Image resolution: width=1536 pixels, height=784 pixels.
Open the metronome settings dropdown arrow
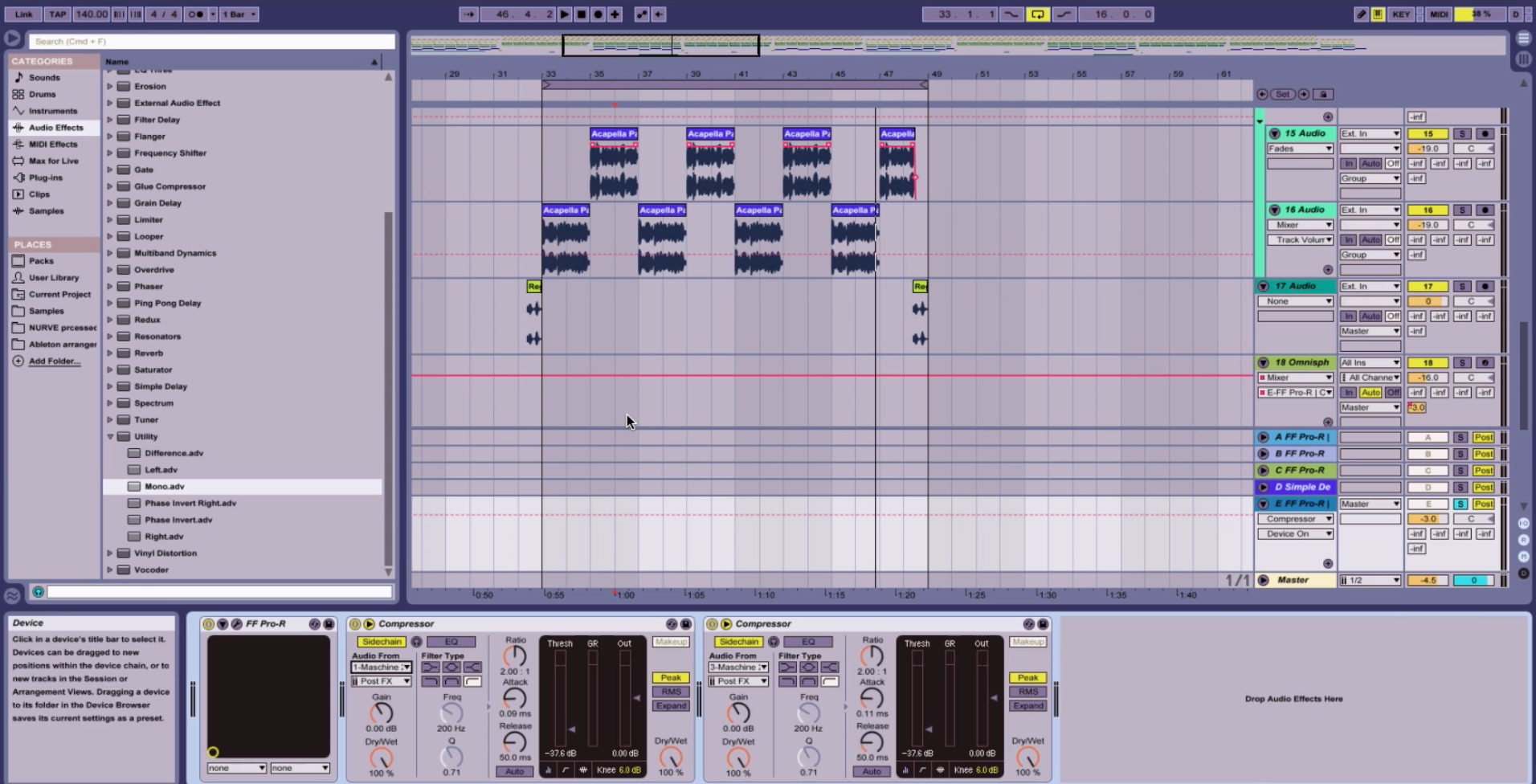pos(213,14)
